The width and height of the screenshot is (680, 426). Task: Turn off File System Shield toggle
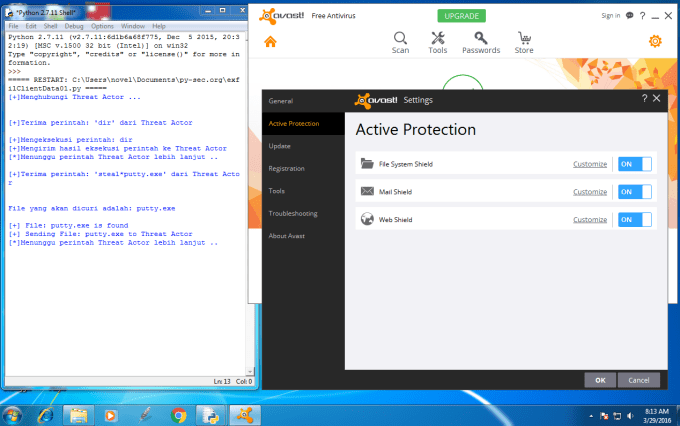[x=634, y=164]
